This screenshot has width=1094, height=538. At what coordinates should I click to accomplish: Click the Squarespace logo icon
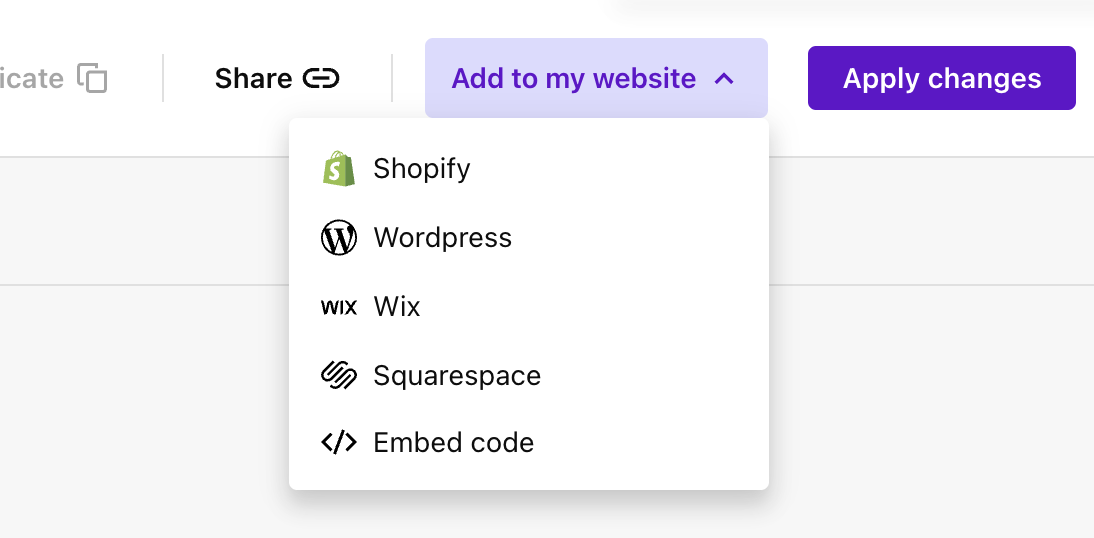(339, 375)
